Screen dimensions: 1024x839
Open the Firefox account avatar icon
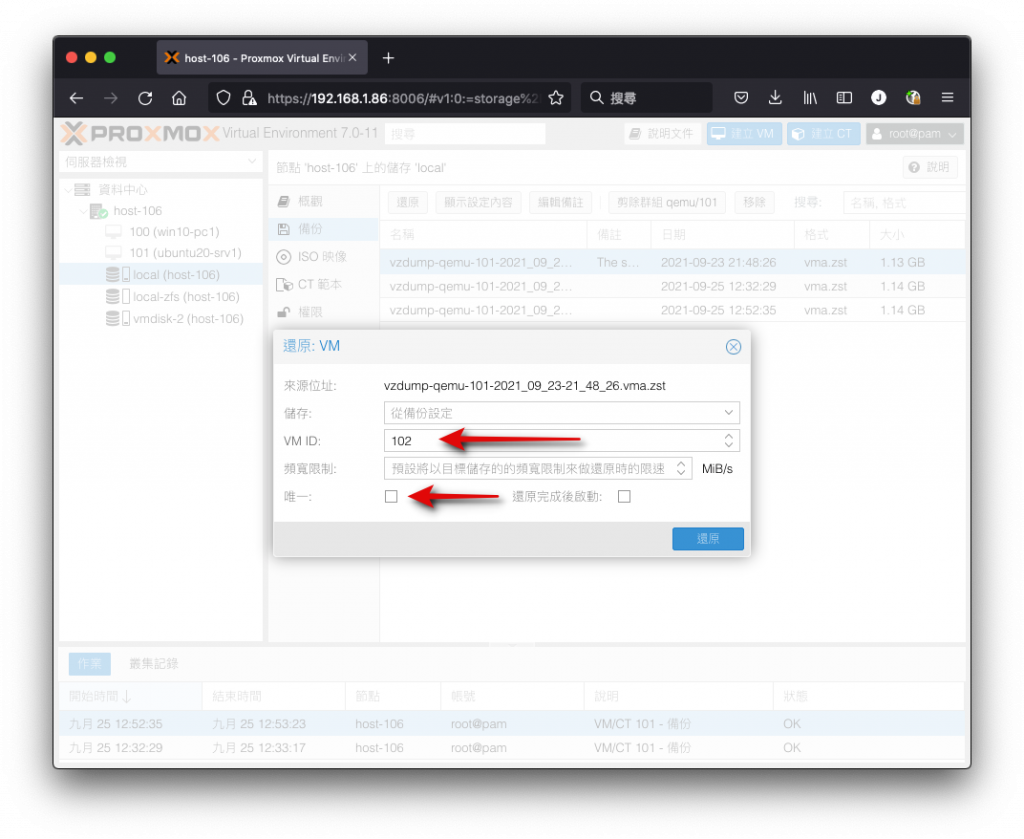pos(879,98)
